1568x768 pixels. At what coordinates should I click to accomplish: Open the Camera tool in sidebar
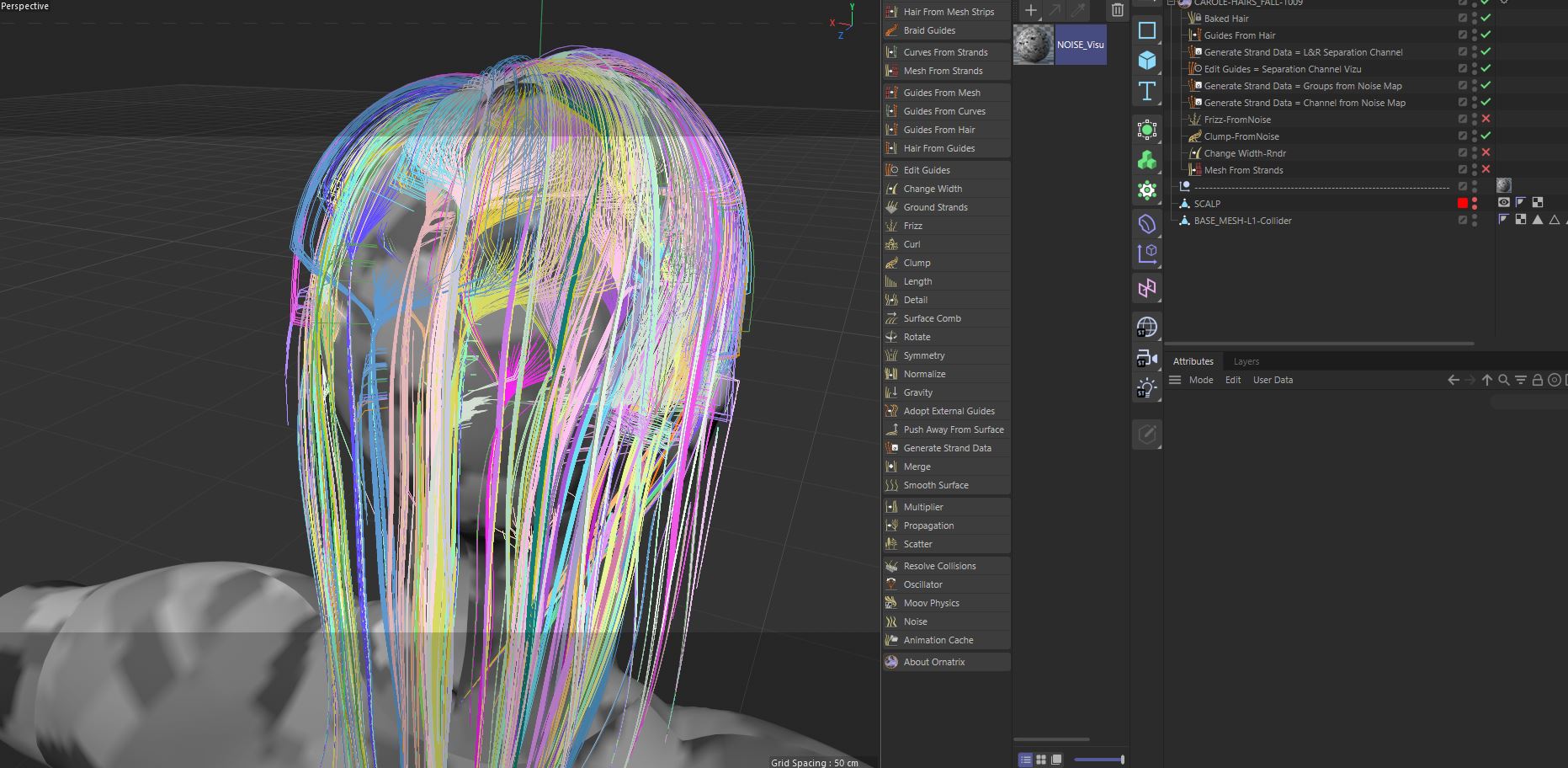click(x=1146, y=359)
